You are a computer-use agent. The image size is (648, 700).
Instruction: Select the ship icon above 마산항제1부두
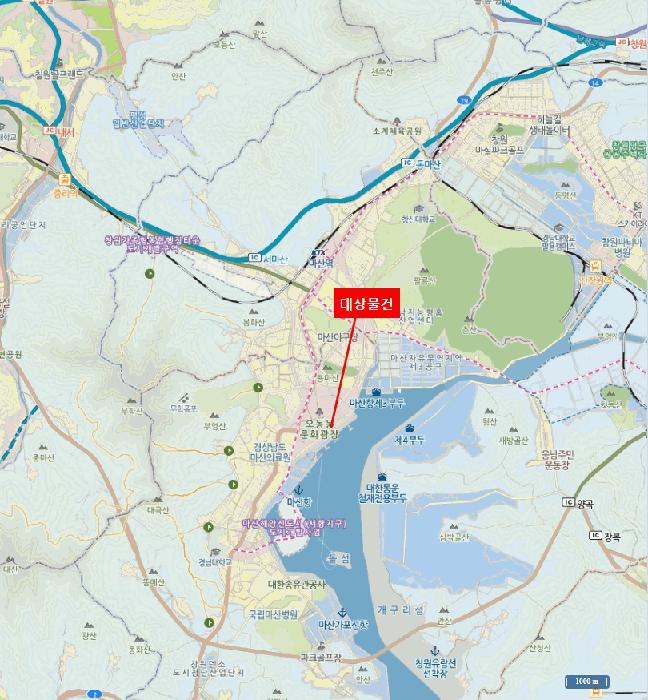click(x=376, y=392)
